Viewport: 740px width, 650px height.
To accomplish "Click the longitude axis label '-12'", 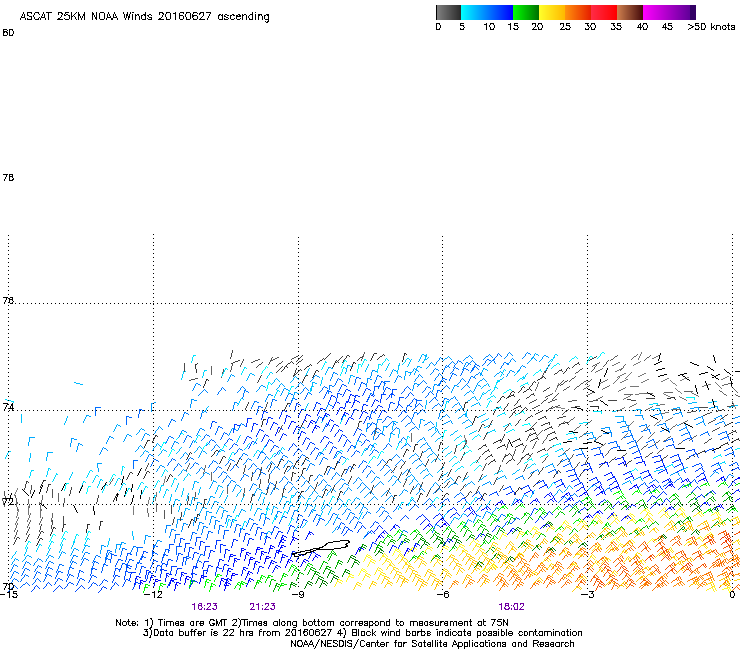I will 153,595.
